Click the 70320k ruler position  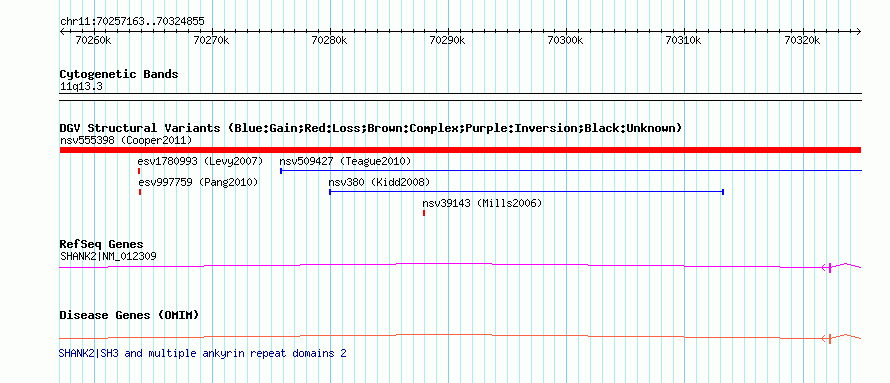[802, 40]
